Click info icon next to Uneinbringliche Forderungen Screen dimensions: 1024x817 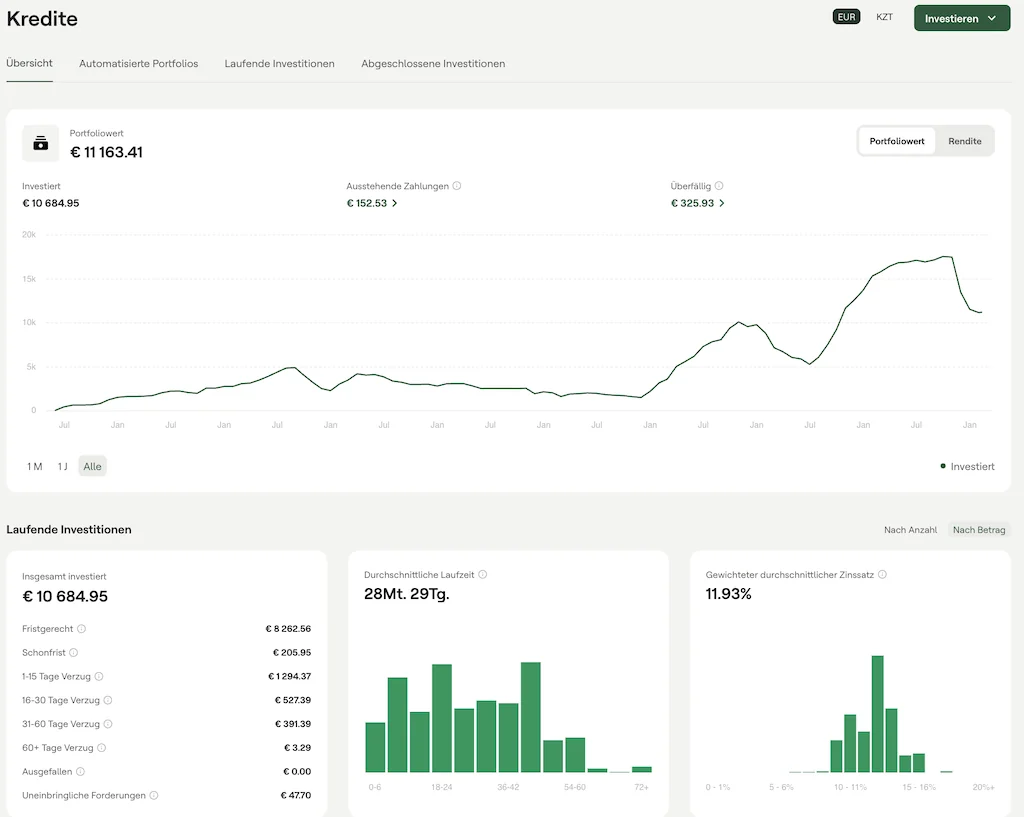(154, 796)
